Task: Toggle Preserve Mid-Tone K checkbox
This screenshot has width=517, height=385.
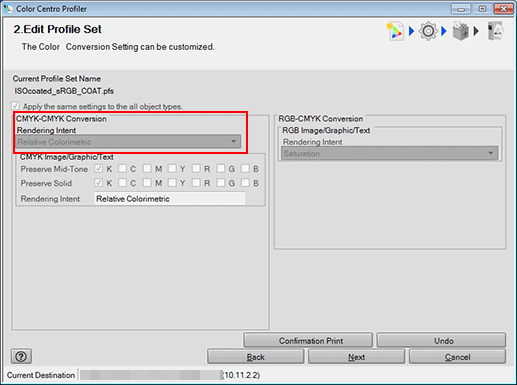Action: [98, 169]
